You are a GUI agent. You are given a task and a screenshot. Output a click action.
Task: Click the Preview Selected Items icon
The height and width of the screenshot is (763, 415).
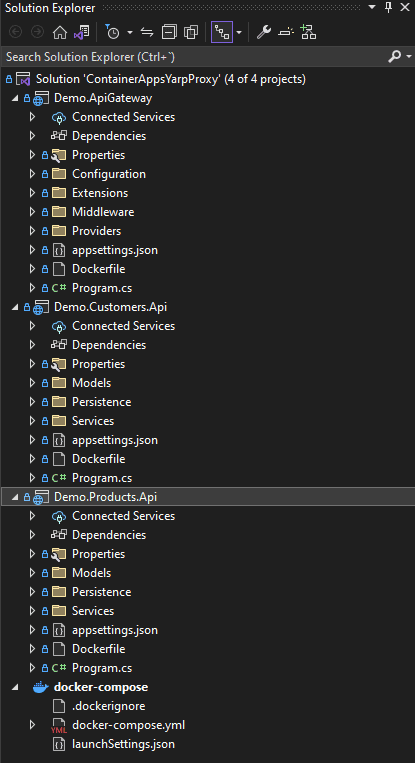pos(286,33)
